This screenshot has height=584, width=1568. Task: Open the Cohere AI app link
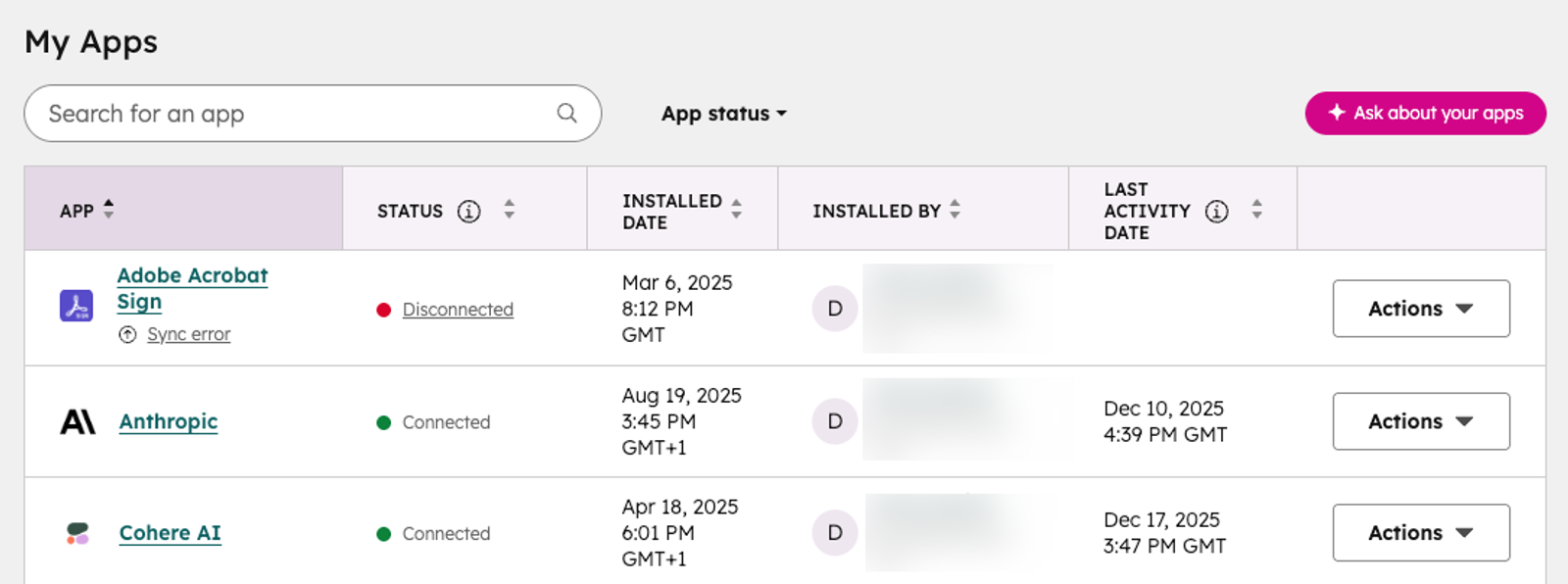click(x=170, y=533)
